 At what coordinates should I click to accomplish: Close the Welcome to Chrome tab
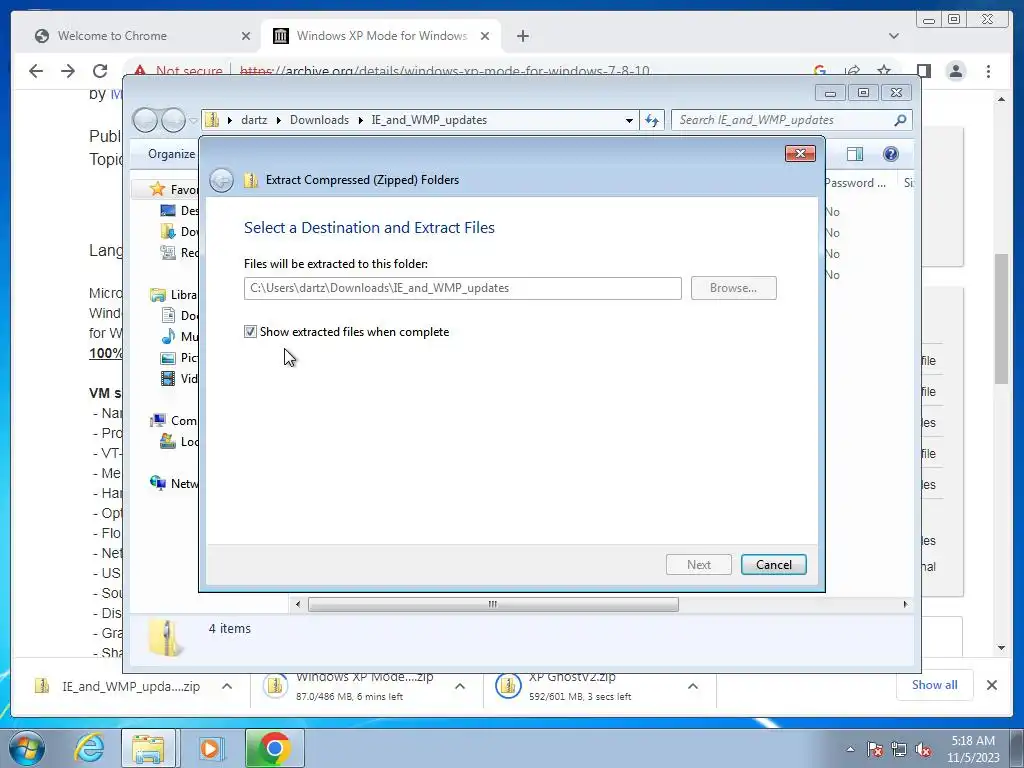[x=246, y=36]
